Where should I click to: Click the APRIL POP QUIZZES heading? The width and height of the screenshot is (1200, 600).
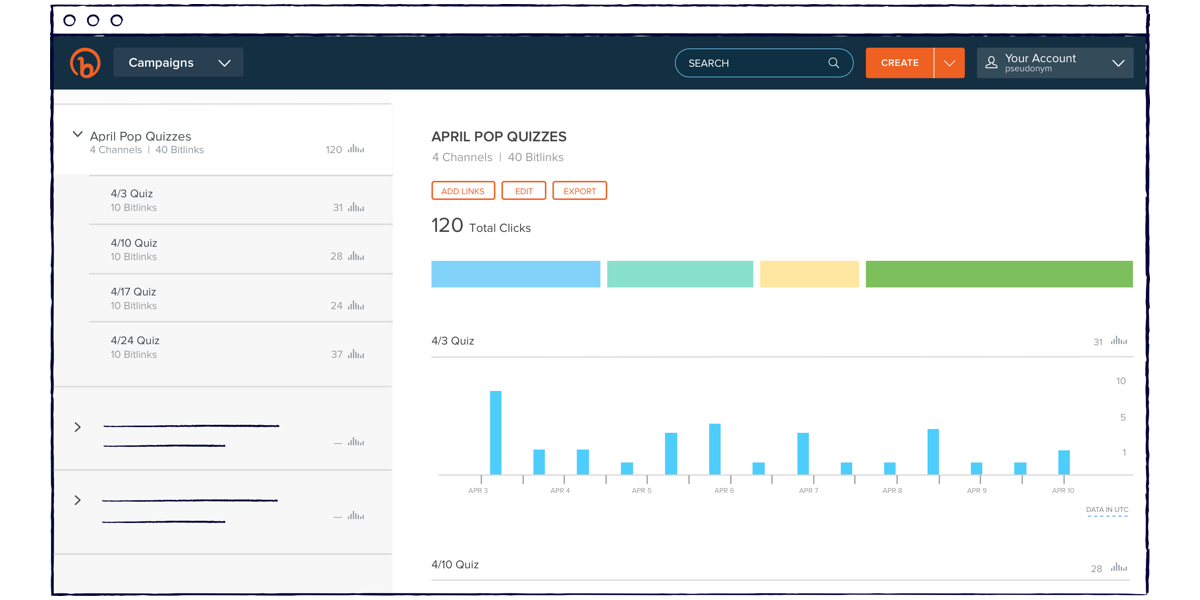[x=499, y=137]
